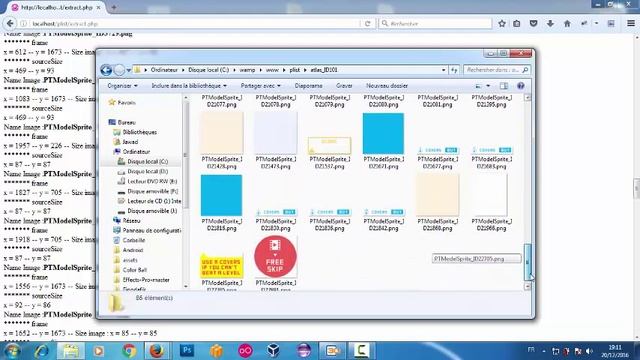Reload the Firefox page
The image size is (640, 360).
[x=367, y=24]
